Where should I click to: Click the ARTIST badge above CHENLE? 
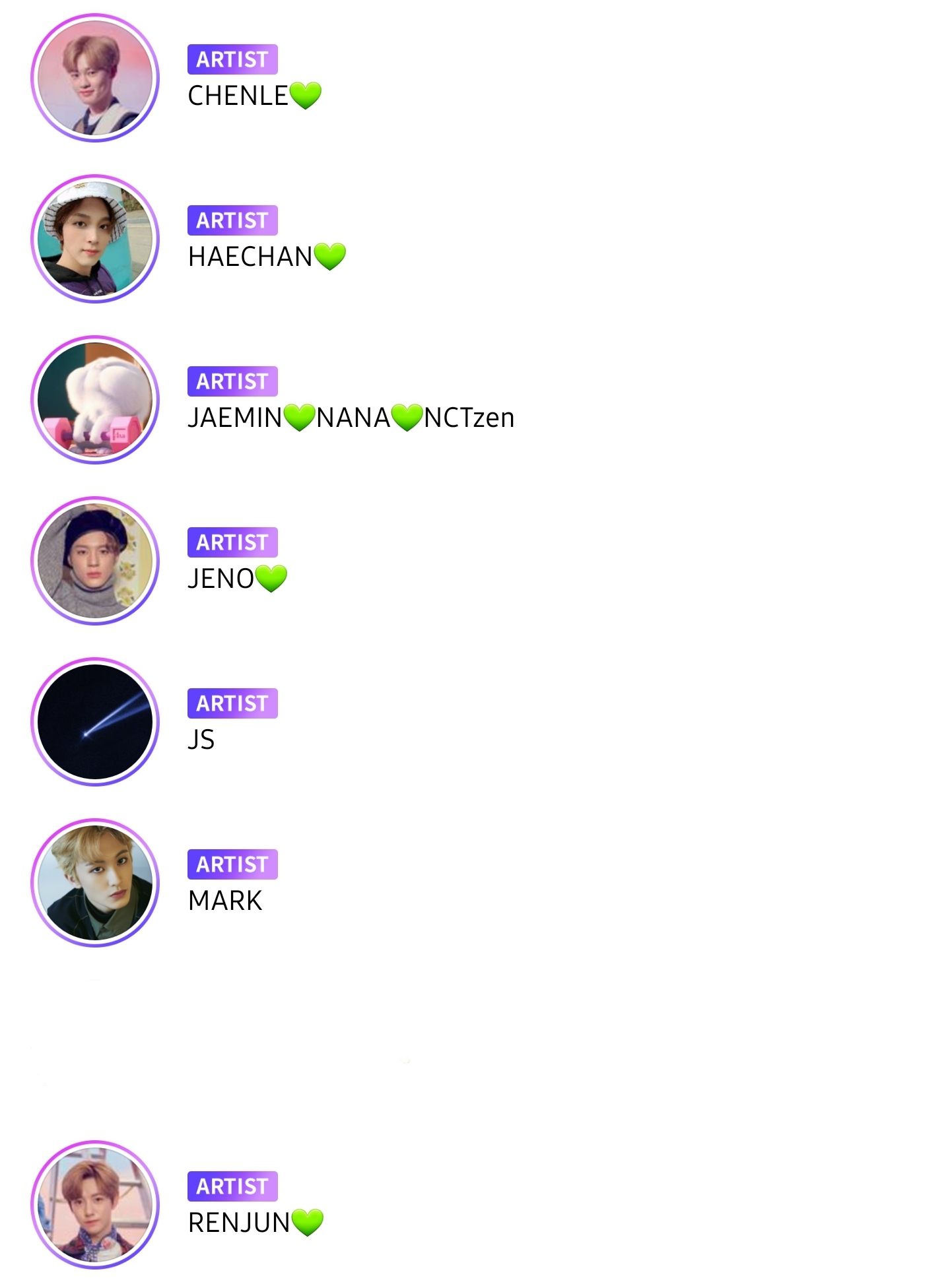[232, 59]
